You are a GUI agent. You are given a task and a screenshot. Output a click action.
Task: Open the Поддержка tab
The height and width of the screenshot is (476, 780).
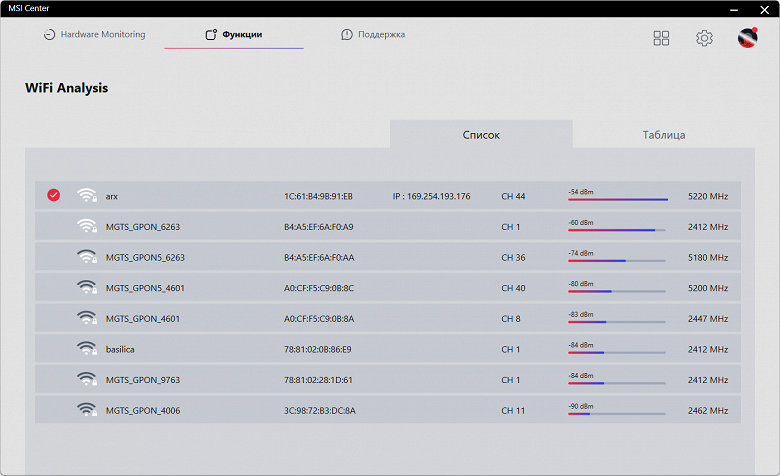coord(373,34)
